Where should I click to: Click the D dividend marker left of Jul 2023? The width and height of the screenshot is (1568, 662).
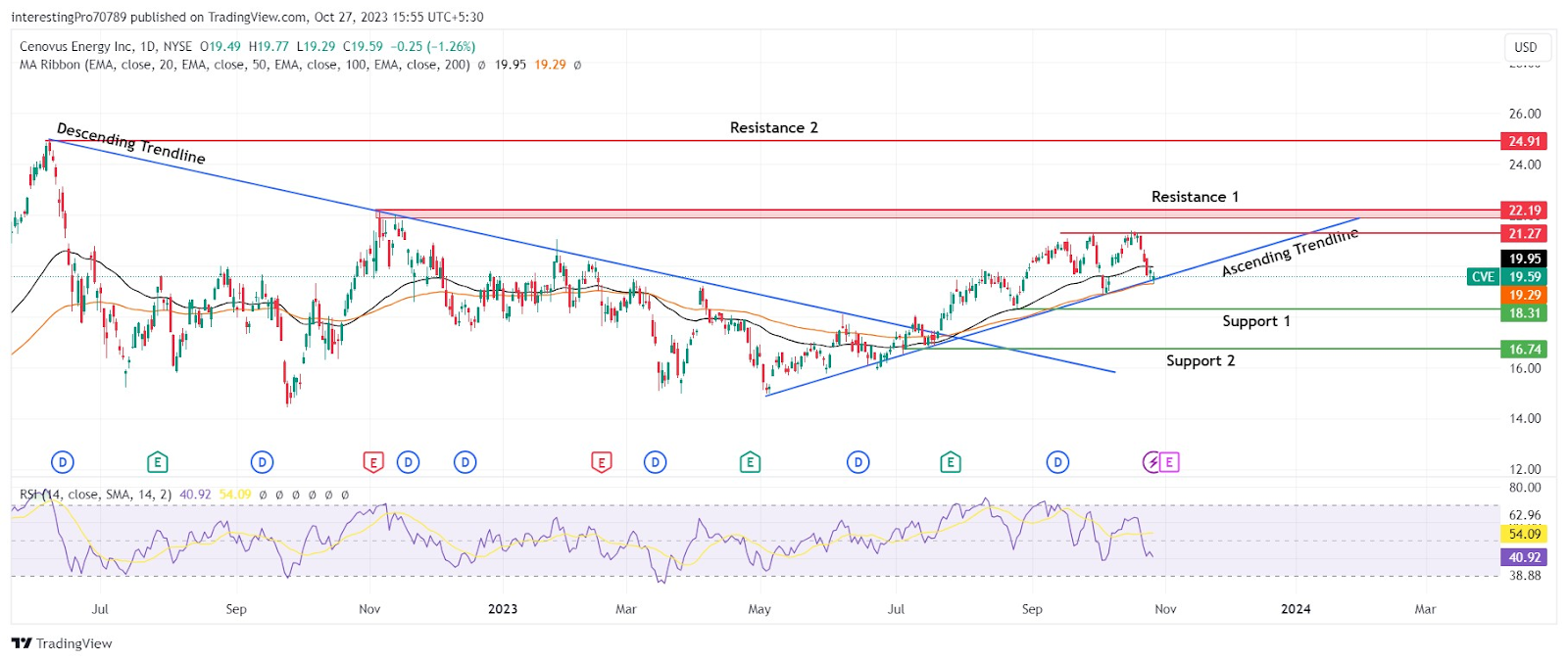tap(858, 462)
